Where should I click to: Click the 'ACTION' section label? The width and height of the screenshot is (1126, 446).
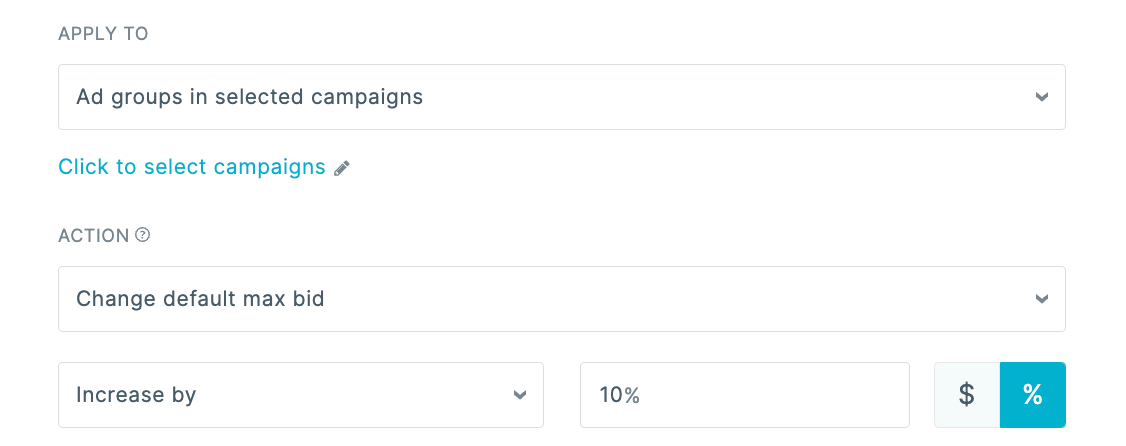[x=93, y=236]
